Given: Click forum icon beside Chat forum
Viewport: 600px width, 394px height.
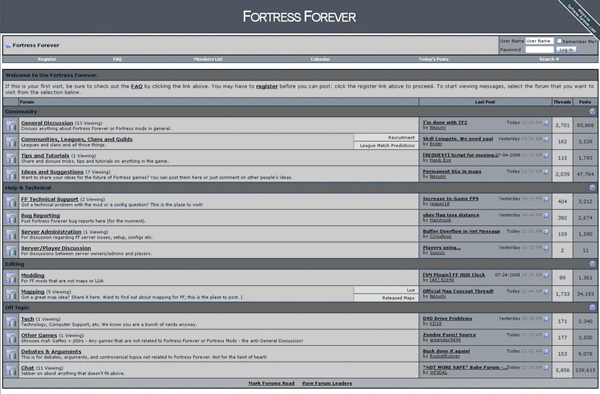Looking at the screenshot, I should tap(11, 370).
